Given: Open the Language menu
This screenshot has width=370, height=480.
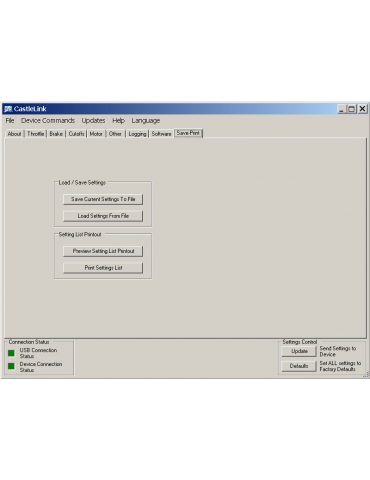Looking at the screenshot, I should (x=146, y=121).
